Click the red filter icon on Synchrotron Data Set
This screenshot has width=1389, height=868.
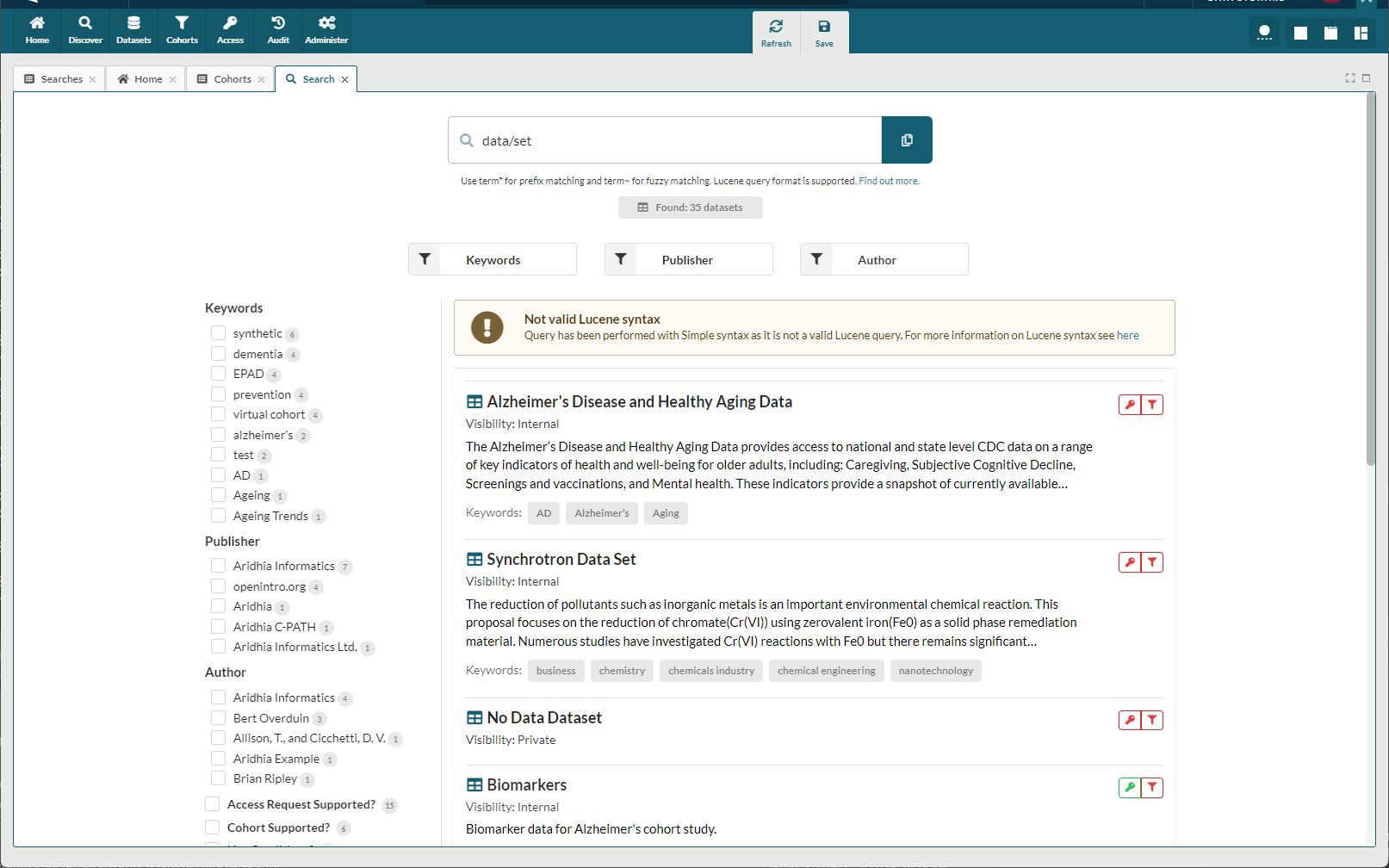click(x=1153, y=561)
